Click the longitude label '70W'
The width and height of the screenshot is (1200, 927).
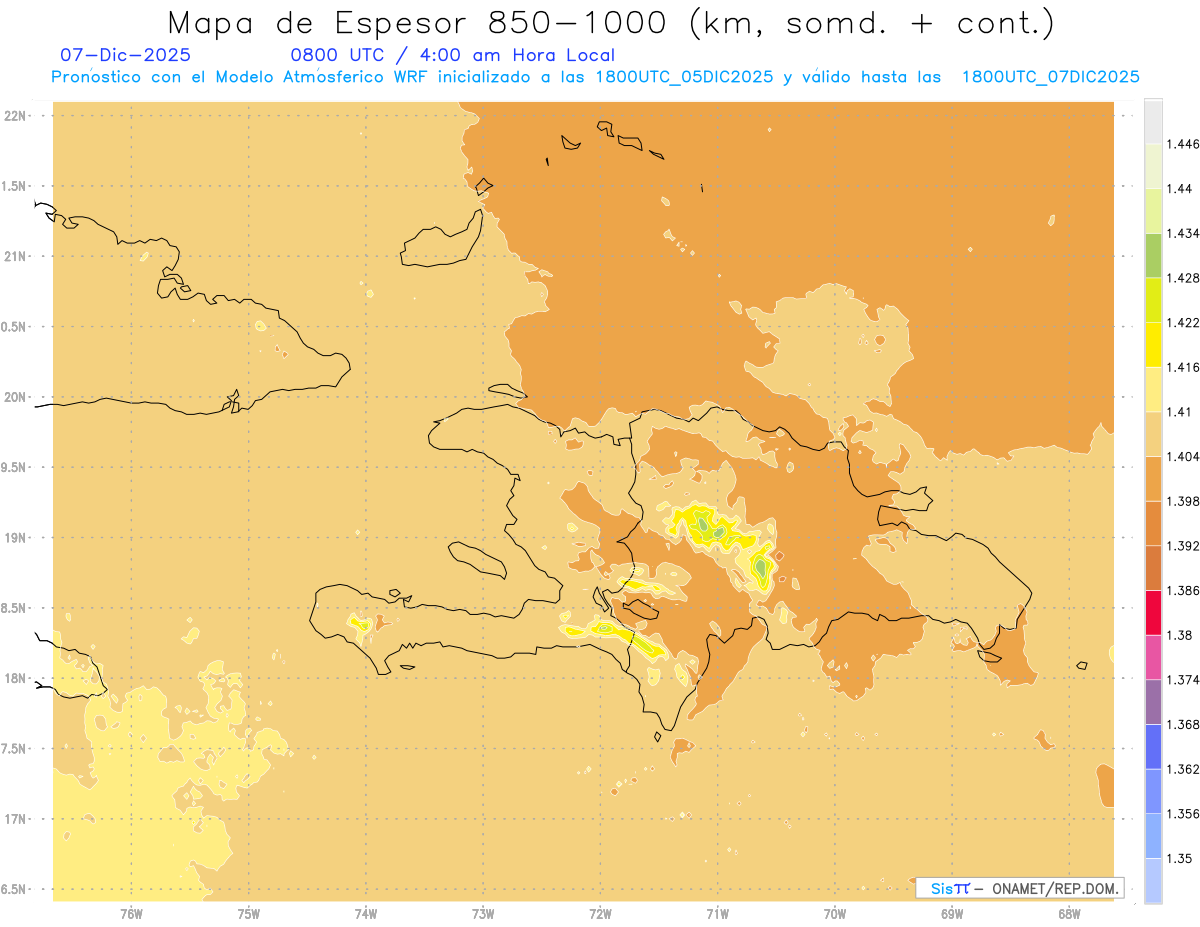click(835, 913)
